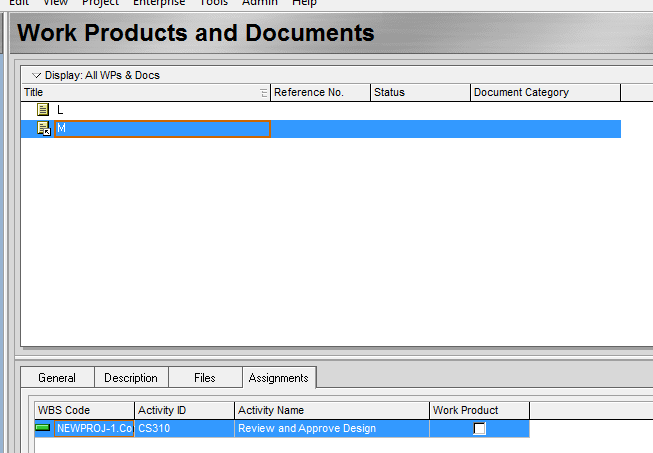The width and height of the screenshot is (653, 453).
Task: Click the CS310 activity ID cell
Action: (184, 428)
